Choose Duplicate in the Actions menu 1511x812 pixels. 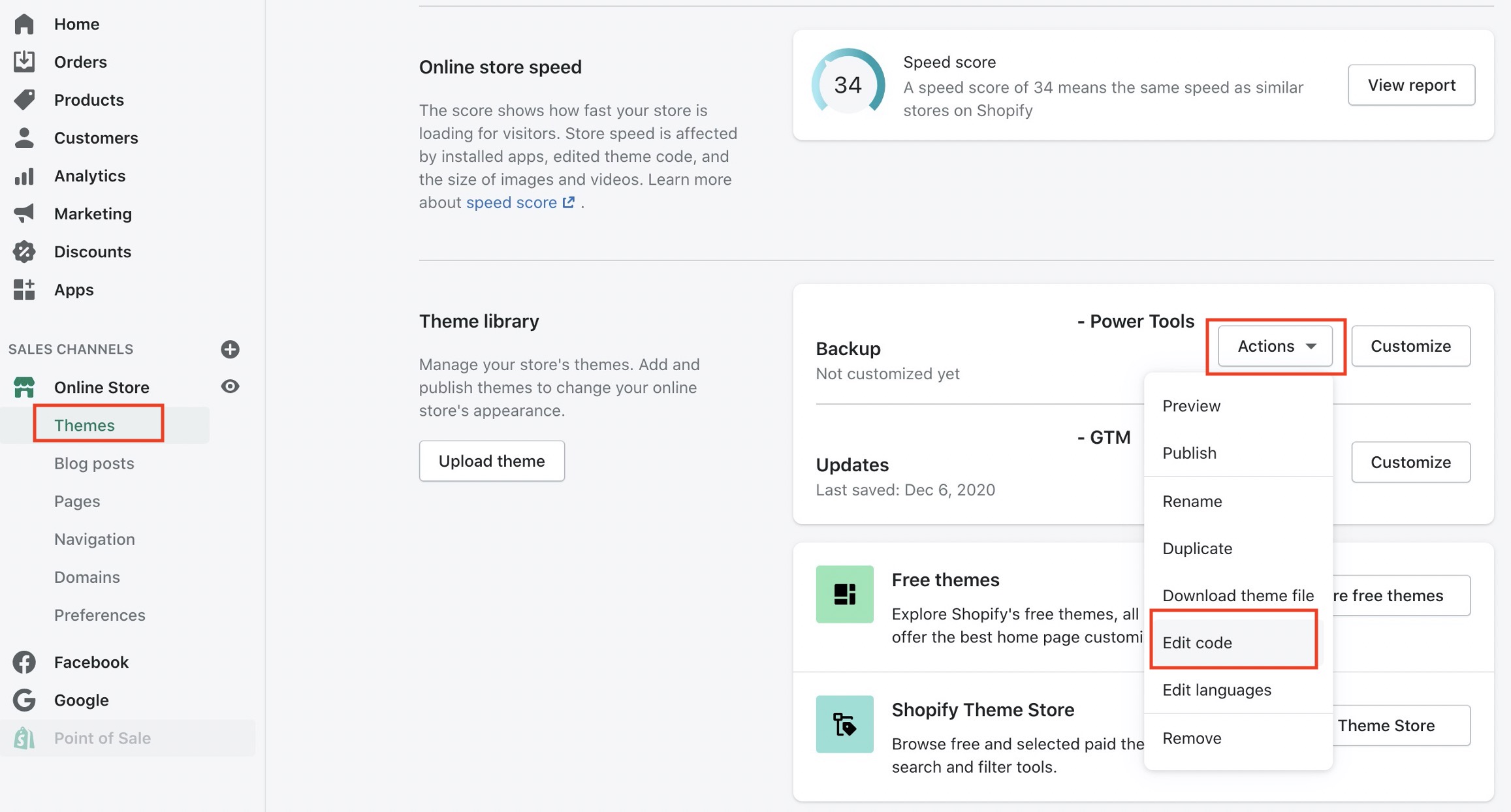[1197, 548]
